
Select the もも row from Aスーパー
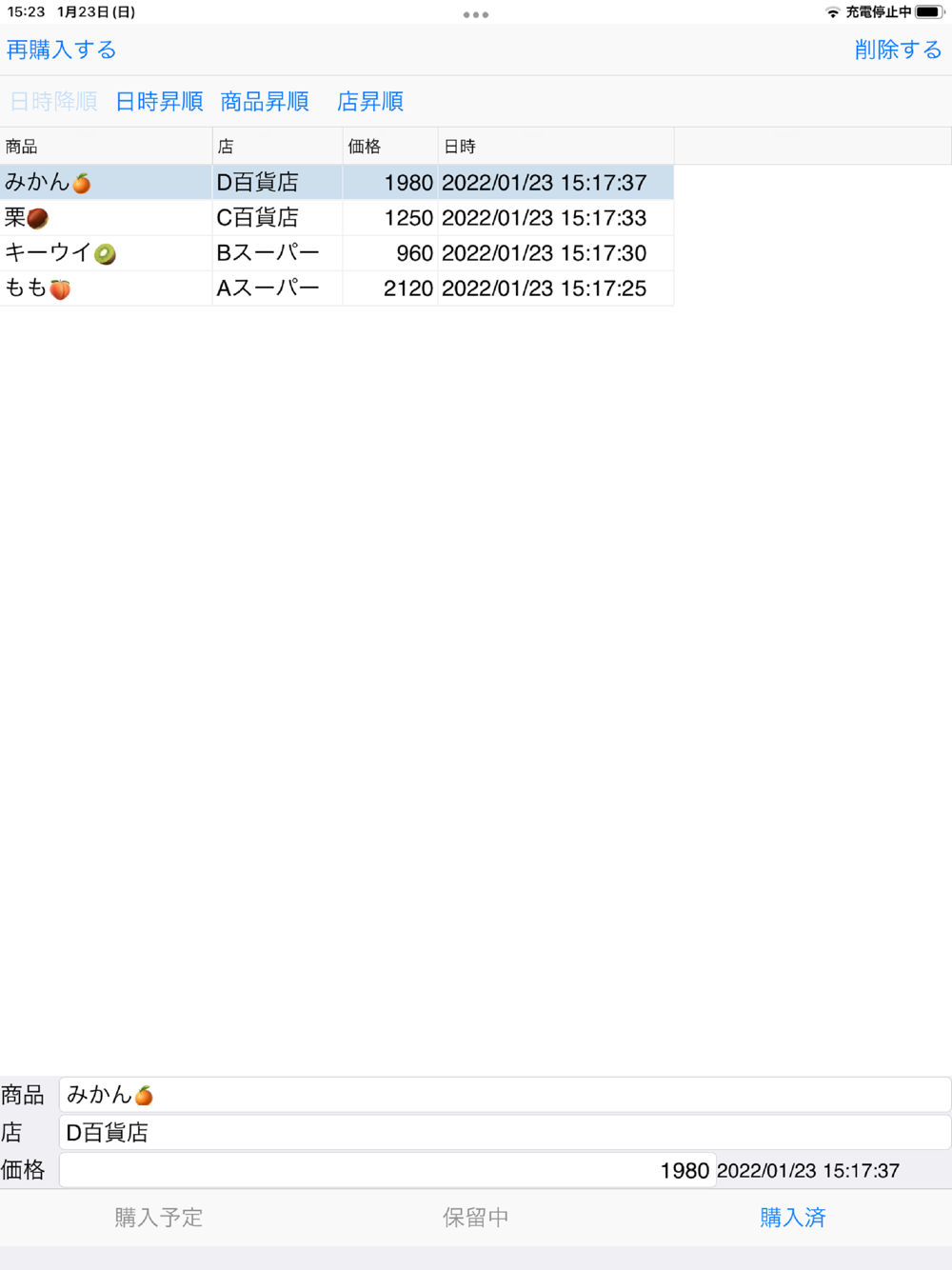click(x=337, y=288)
